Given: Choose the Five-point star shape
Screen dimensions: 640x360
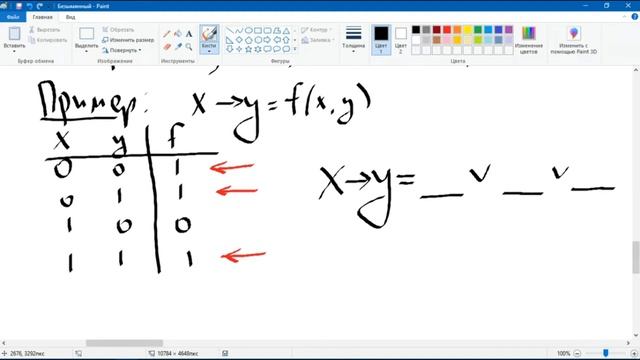Looking at the screenshot, I should pos(248,49).
